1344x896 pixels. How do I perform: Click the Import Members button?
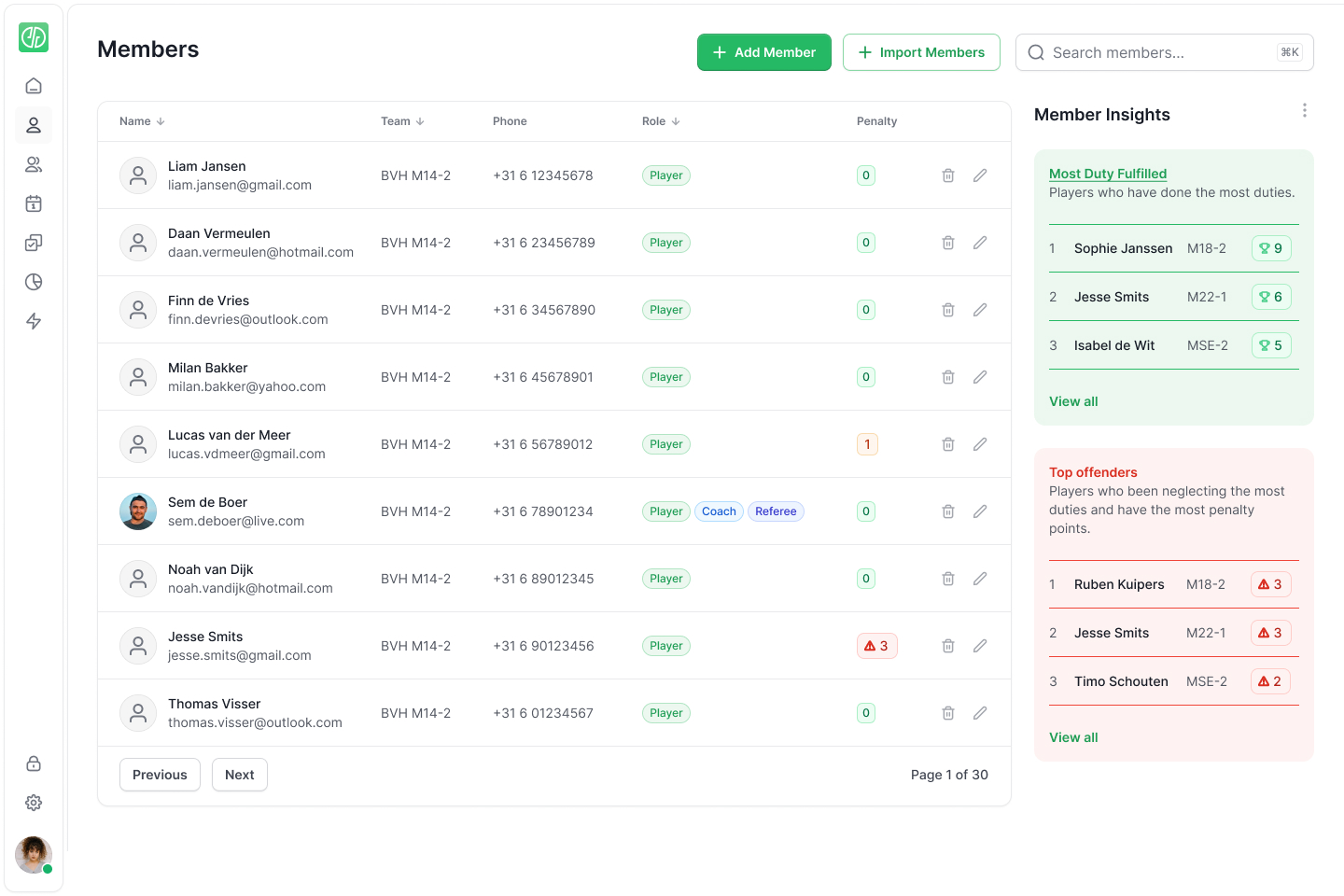tap(921, 52)
